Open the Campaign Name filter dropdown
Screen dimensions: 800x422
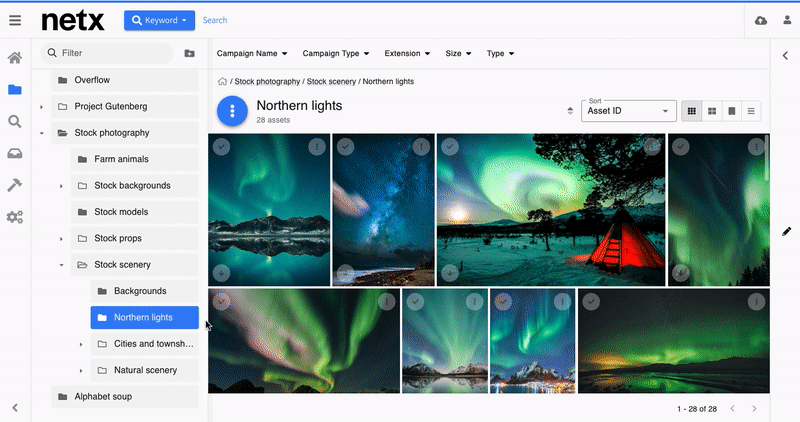click(252, 53)
